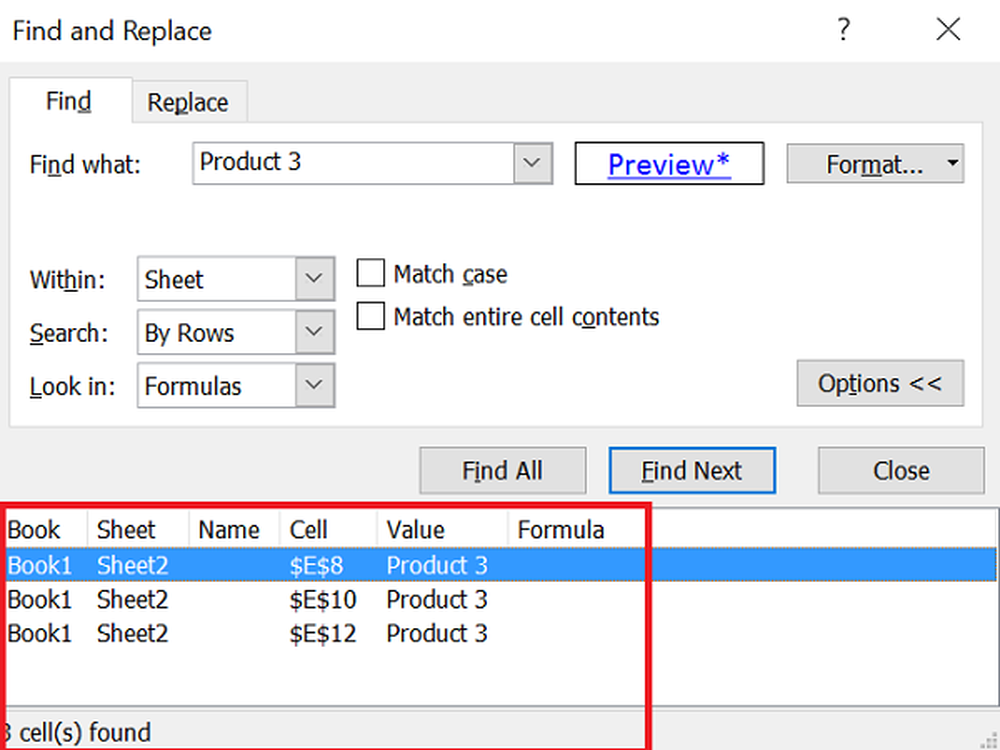The image size is (1000, 750).
Task: Click the Preview* format sample box
Action: tap(669, 164)
